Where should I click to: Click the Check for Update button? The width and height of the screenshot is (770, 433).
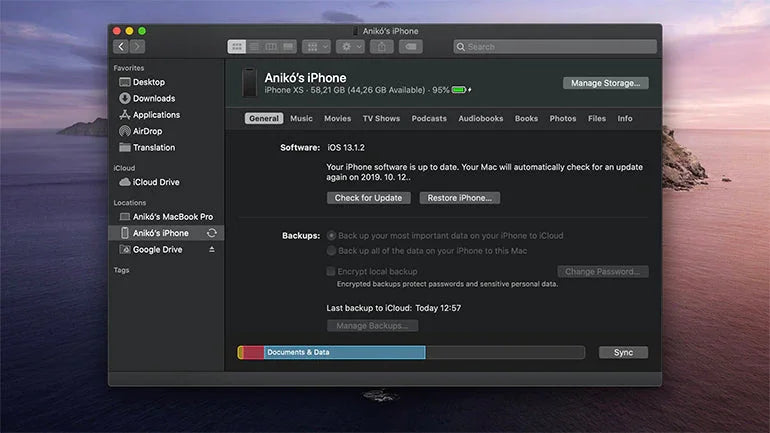[368, 198]
